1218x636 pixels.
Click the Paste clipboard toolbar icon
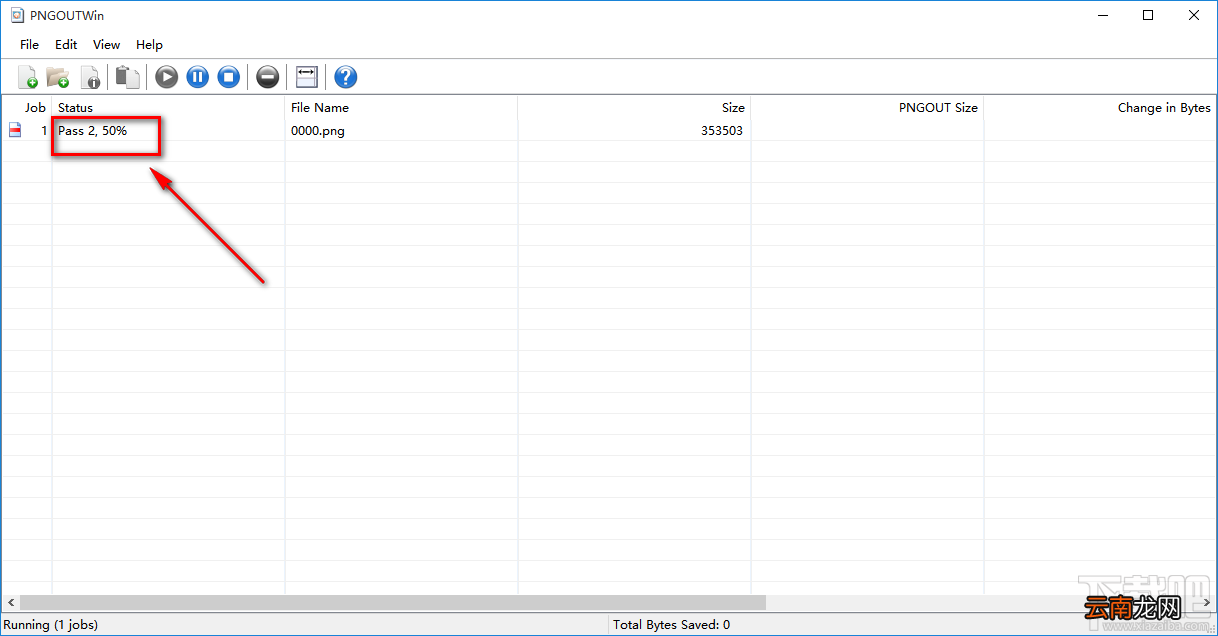tap(127, 77)
